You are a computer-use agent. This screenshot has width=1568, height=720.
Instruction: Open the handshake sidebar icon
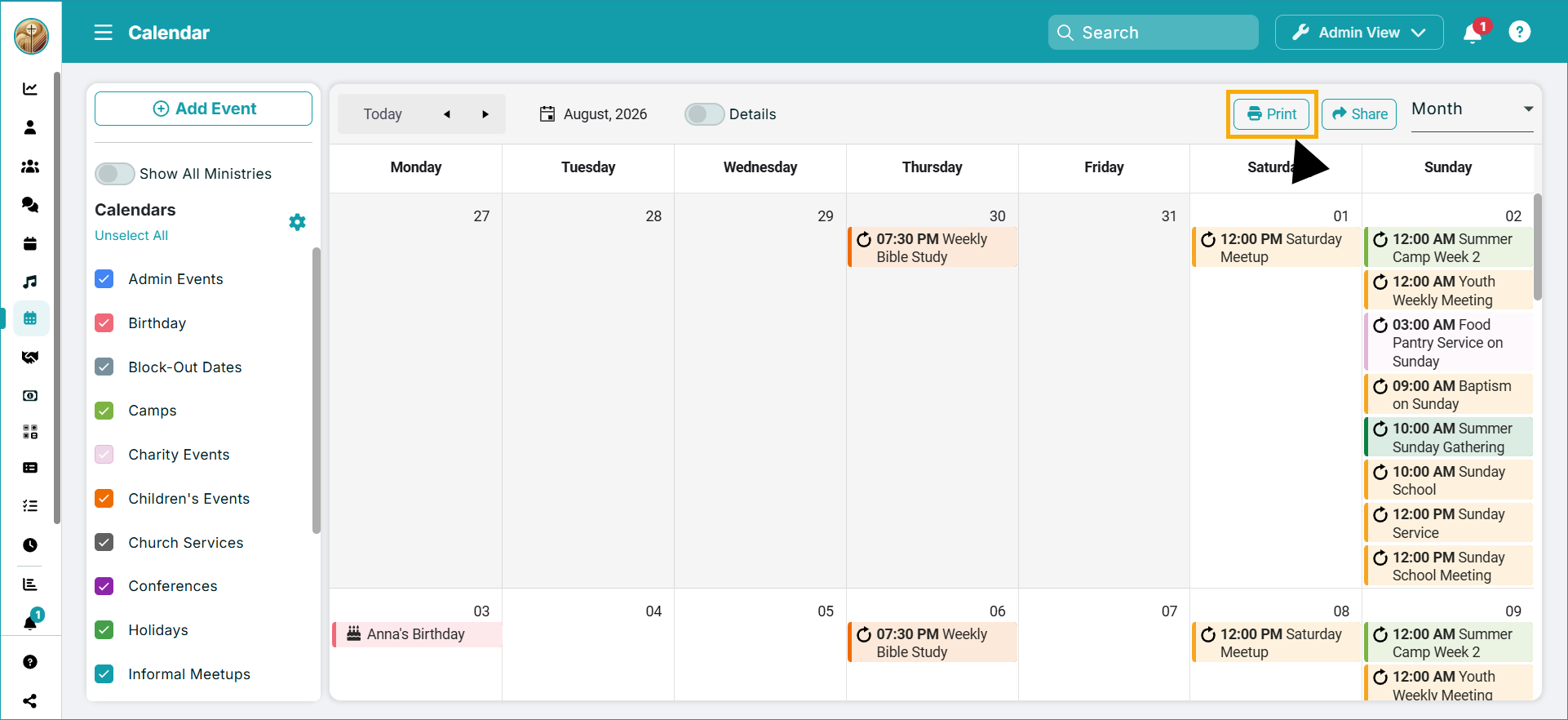(30, 358)
